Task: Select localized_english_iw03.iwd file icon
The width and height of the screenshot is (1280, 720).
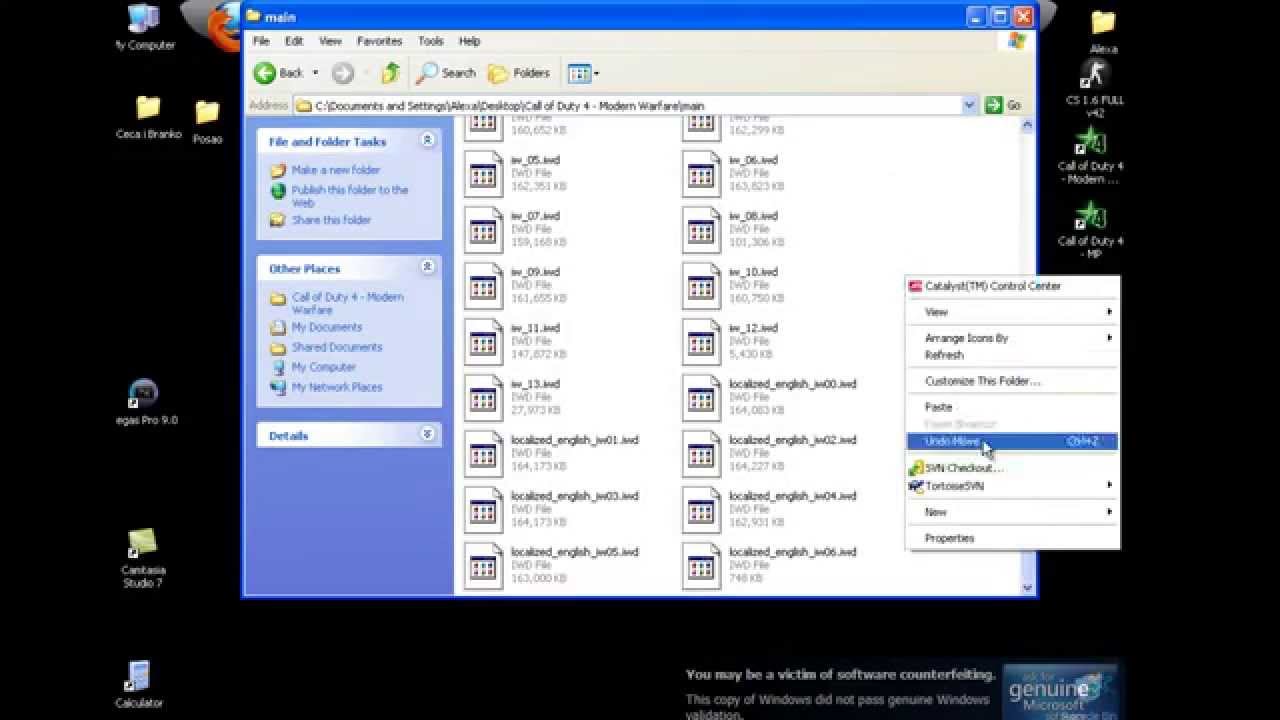Action: [483, 510]
